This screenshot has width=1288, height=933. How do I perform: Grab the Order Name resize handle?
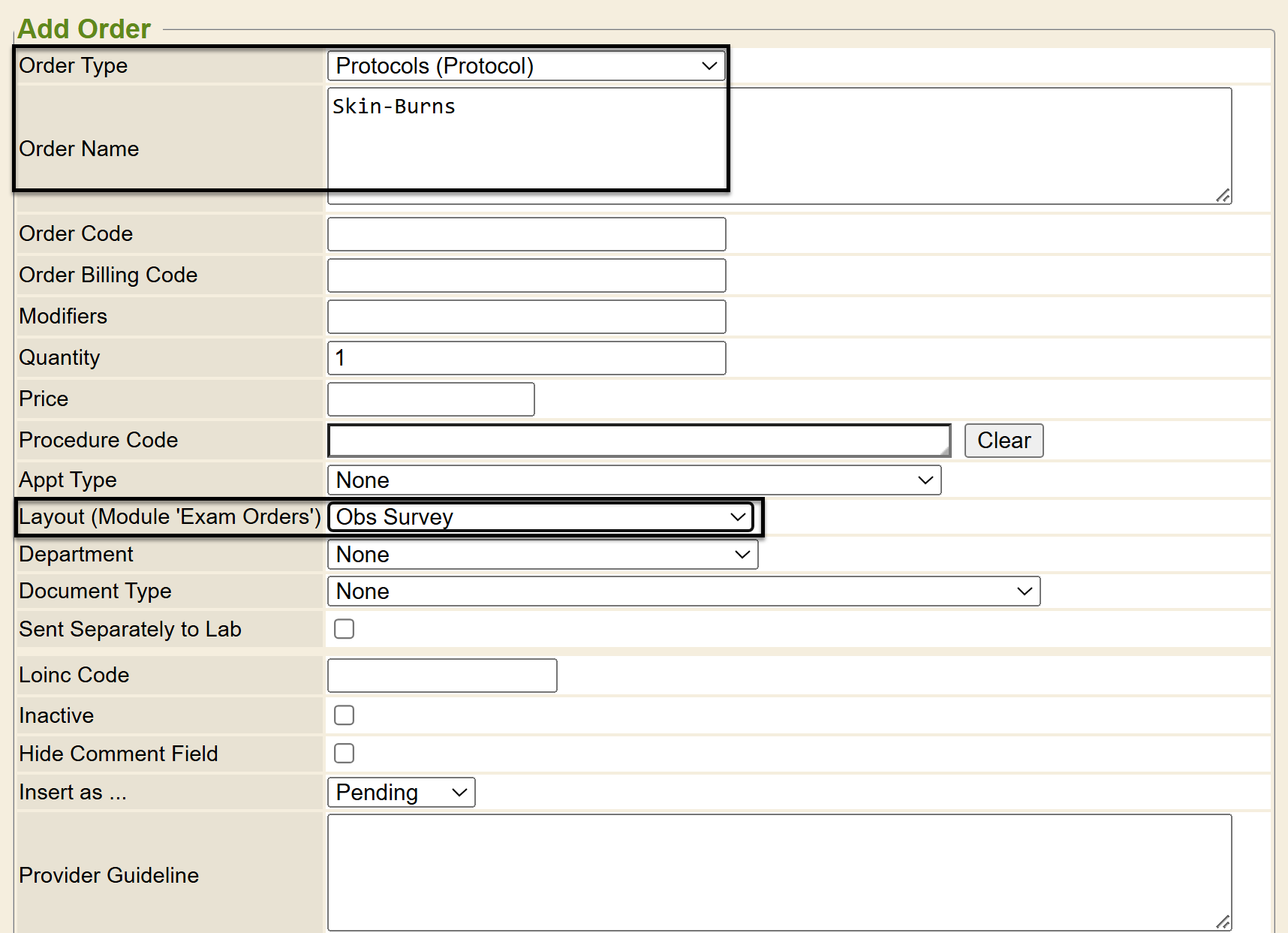pyautogui.click(x=1223, y=196)
